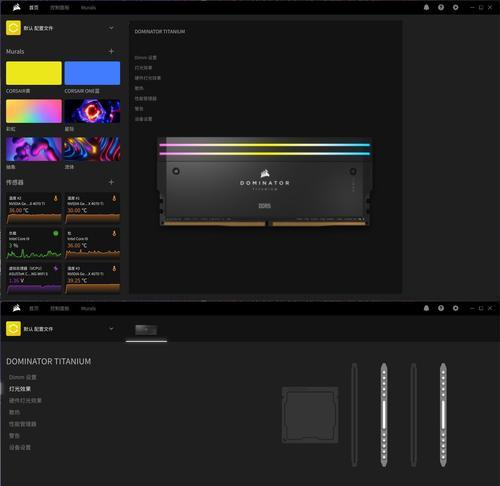Screen dimensions: 500x486
Task: Click the yellow profile icon in the upper window
Action: [13, 28]
